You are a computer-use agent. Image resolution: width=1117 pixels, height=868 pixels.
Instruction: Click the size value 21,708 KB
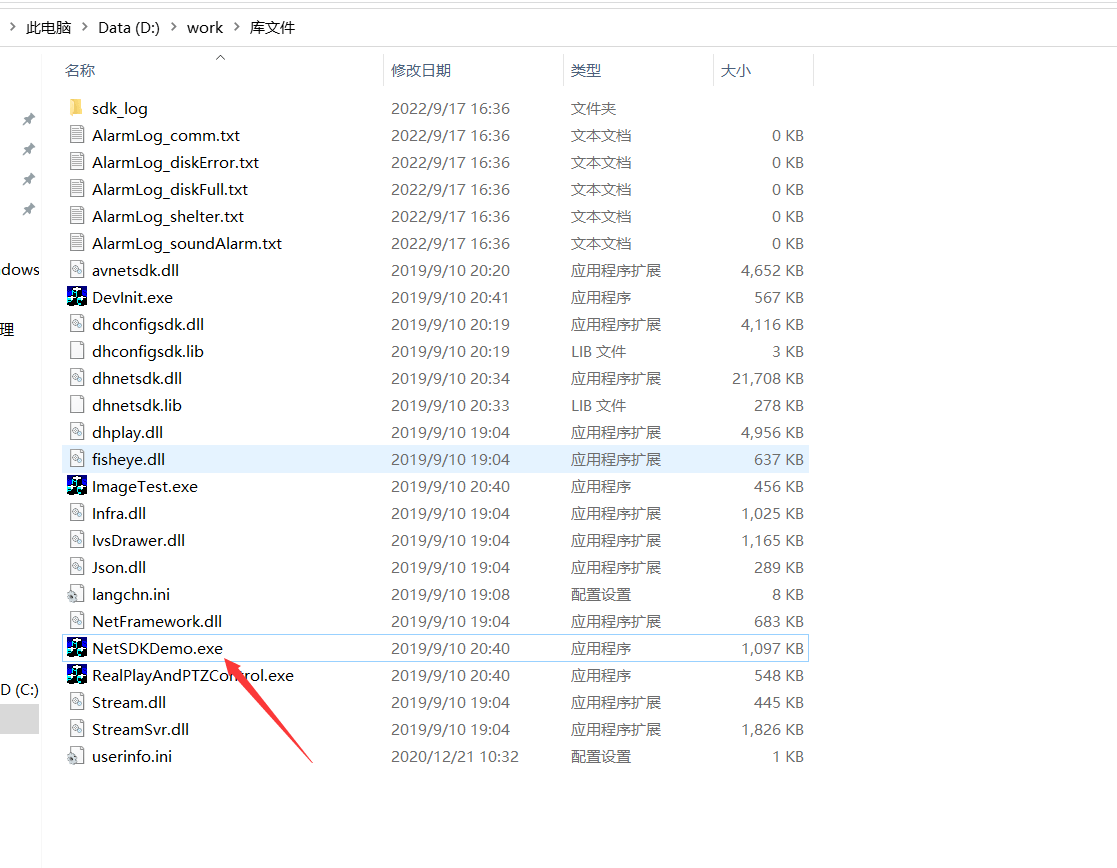(x=768, y=378)
